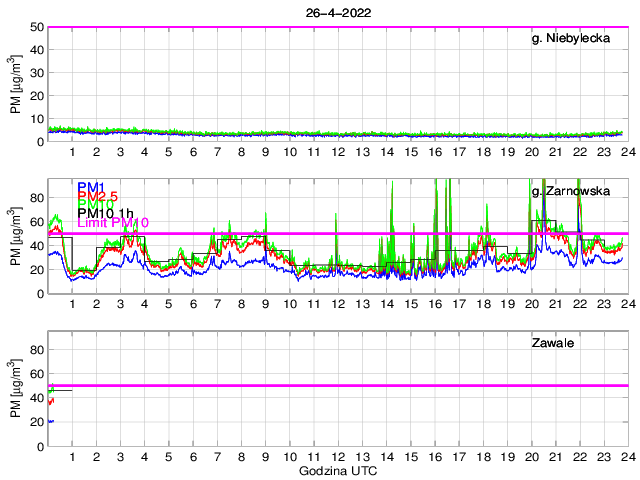Click the Godzina UTC axis label
Screen dimensions: 640x480
(337, 470)
